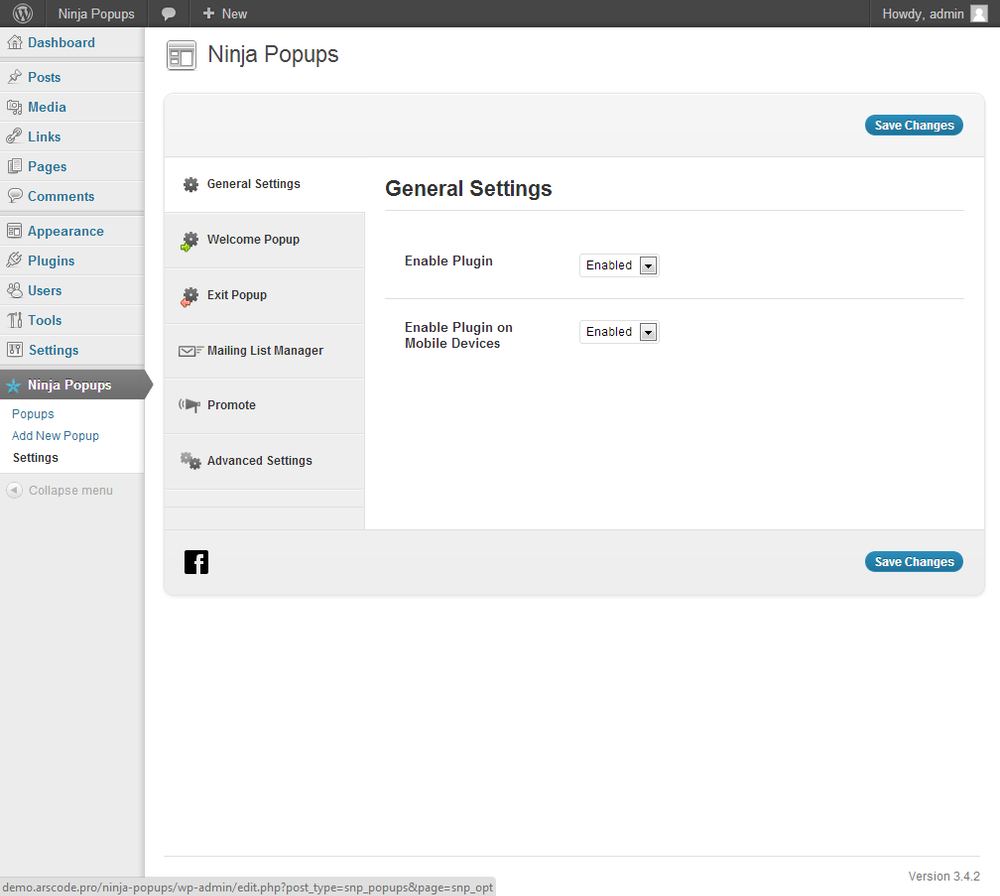
Task: Click the Promote megaphone icon
Action: (189, 405)
